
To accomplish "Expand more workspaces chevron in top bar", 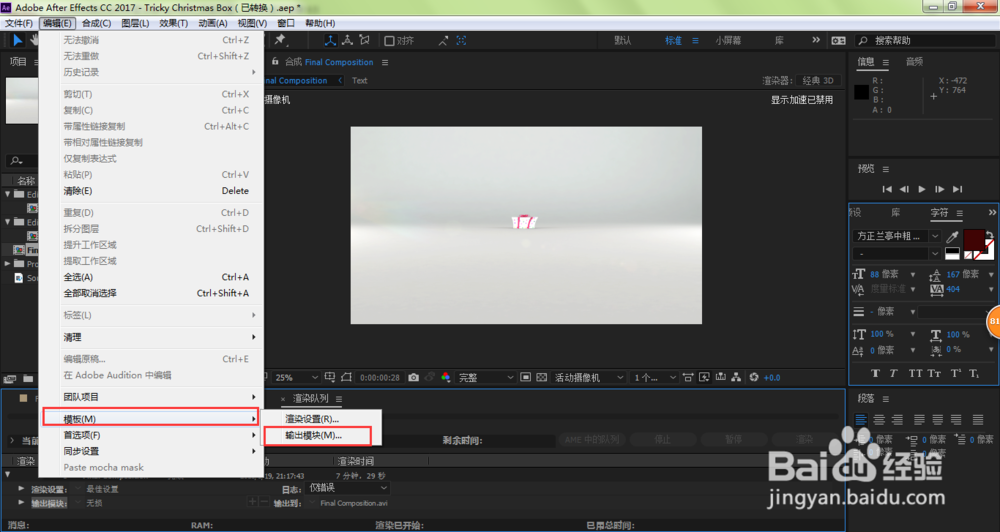I will (x=816, y=40).
